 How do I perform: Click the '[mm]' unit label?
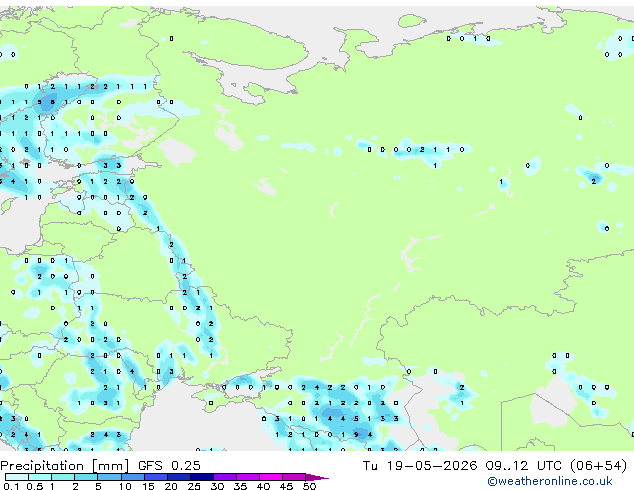pyautogui.click(x=110, y=466)
